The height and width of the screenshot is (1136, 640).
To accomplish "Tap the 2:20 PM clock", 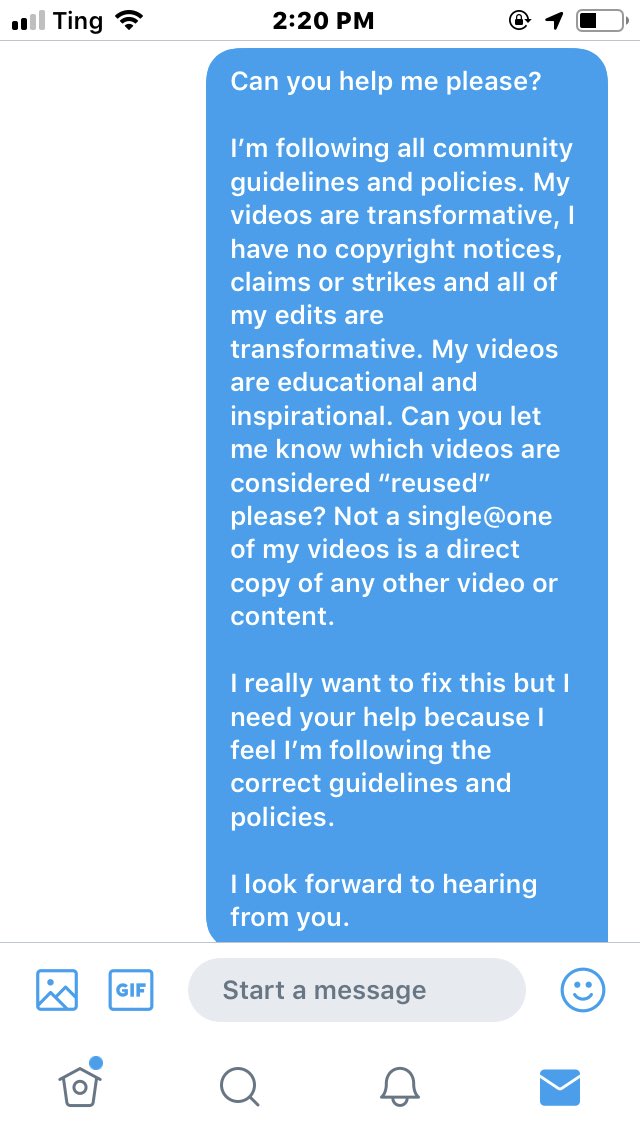I will [323, 20].
